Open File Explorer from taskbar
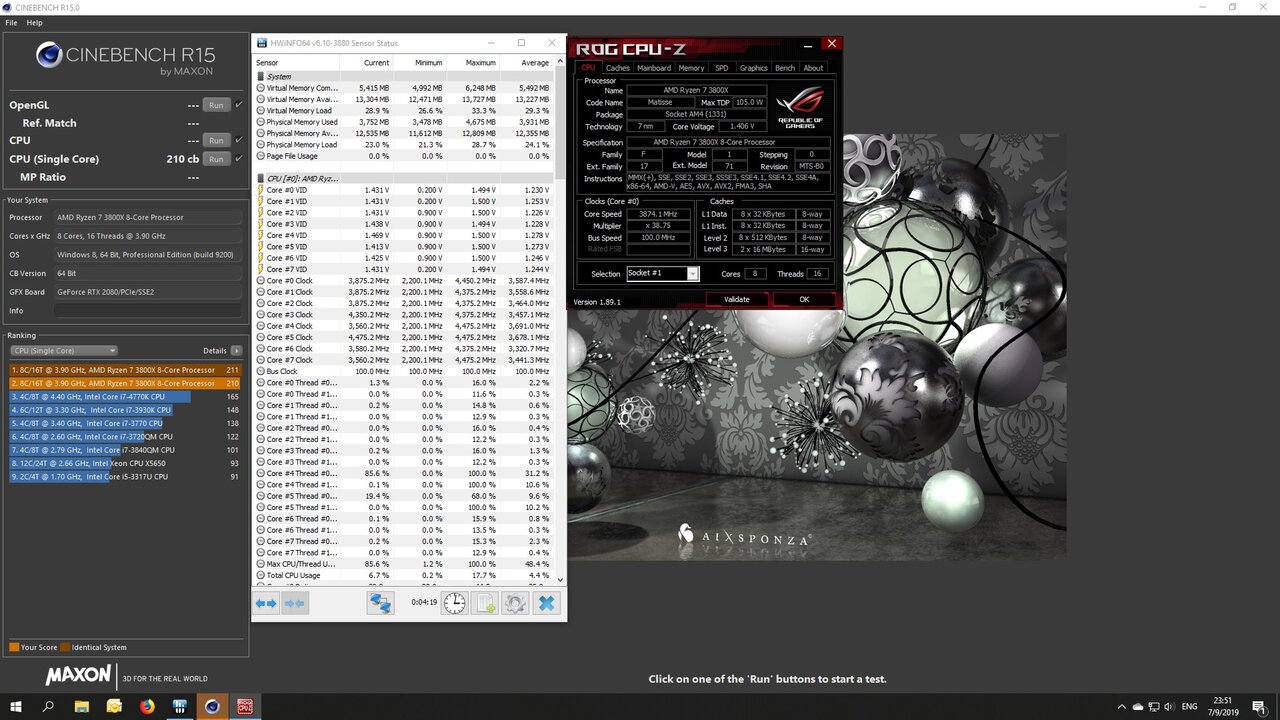The width and height of the screenshot is (1280, 720). pyautogui.click(x=81, y=706)
